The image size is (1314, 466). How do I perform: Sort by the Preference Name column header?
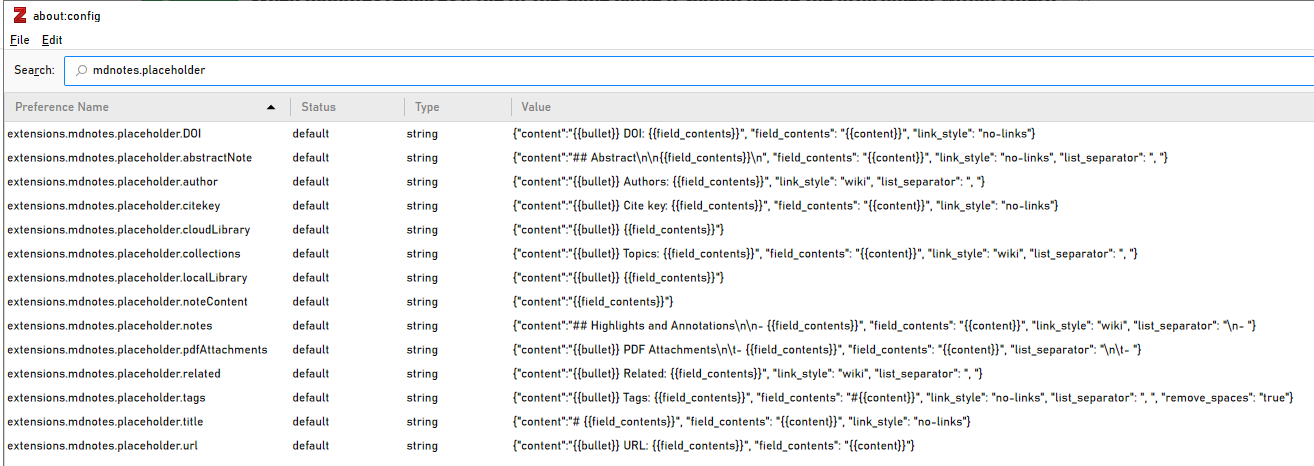[147, 107]
